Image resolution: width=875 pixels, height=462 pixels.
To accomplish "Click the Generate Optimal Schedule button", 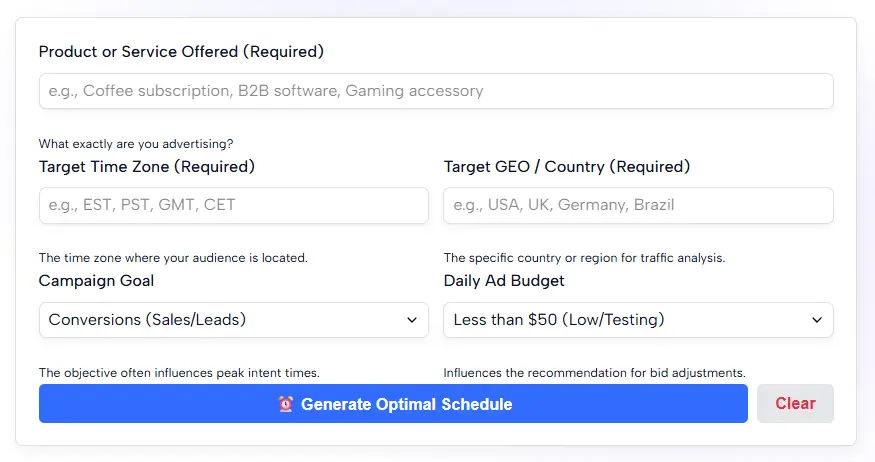I will (x=393, y=403).
